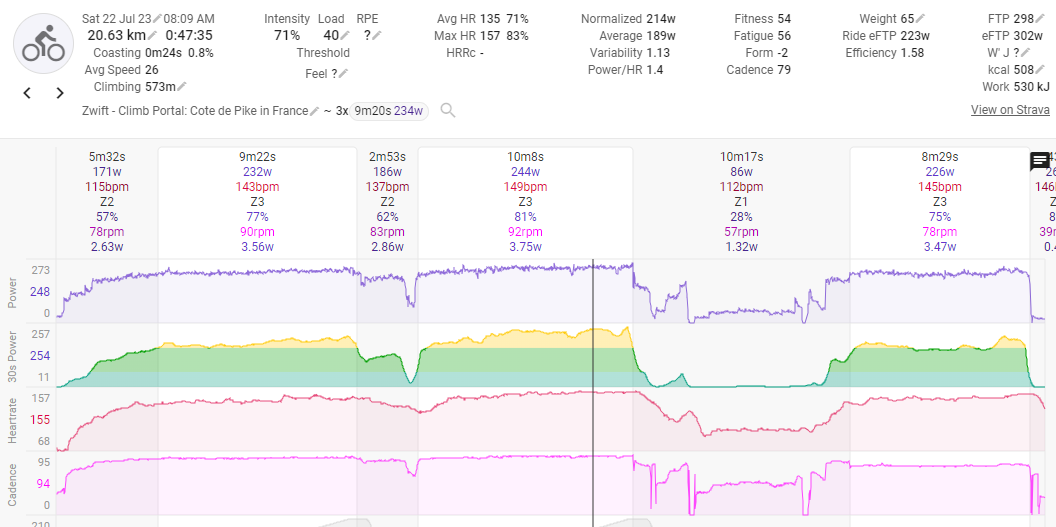This screenshot has height=527, width=1056.
Task: Edit Weight 65 pencil icon
Action: (x=921, y=19)
